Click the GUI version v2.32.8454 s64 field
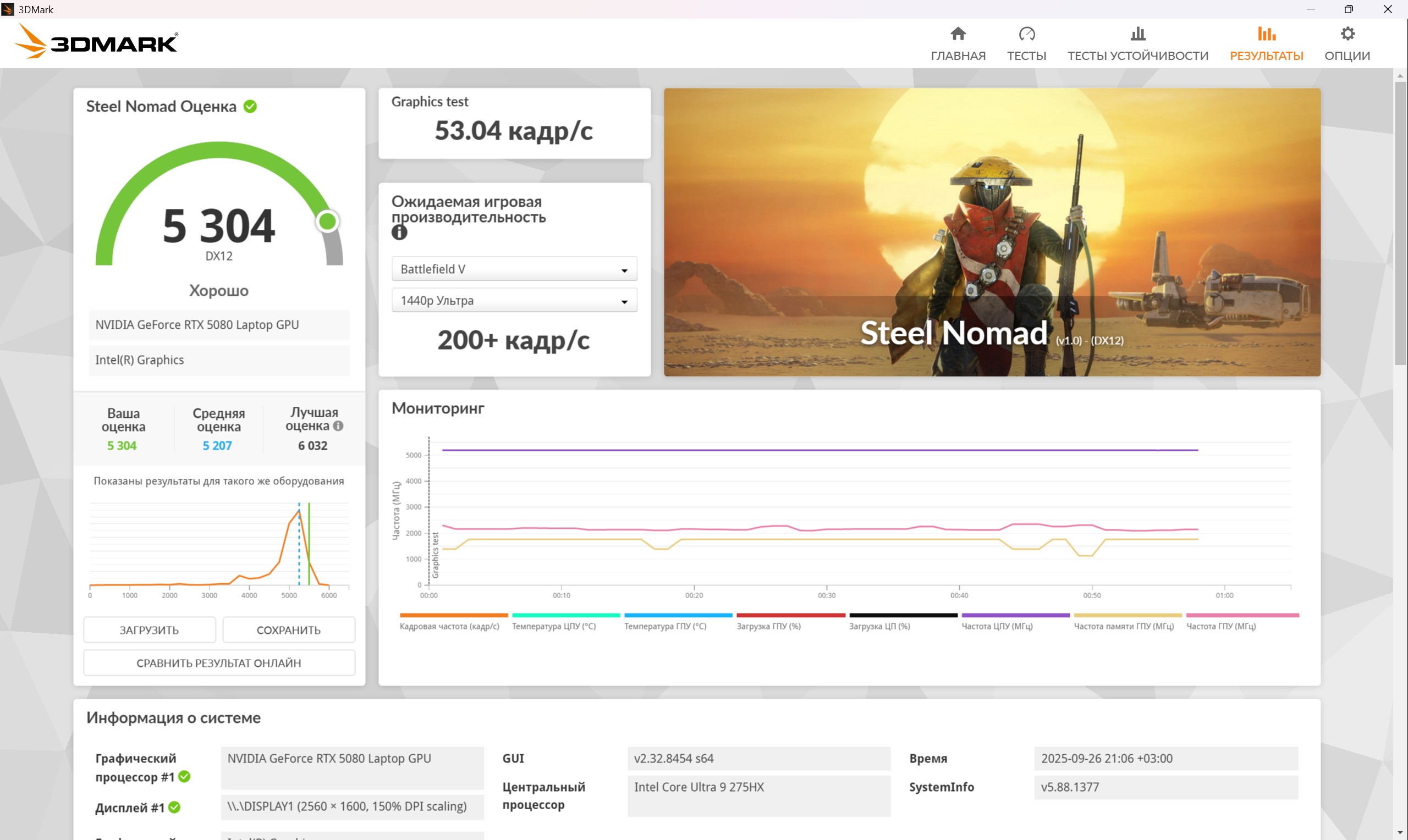The height and width of the screenshot is (840, 1408). [x=758, y=759]
